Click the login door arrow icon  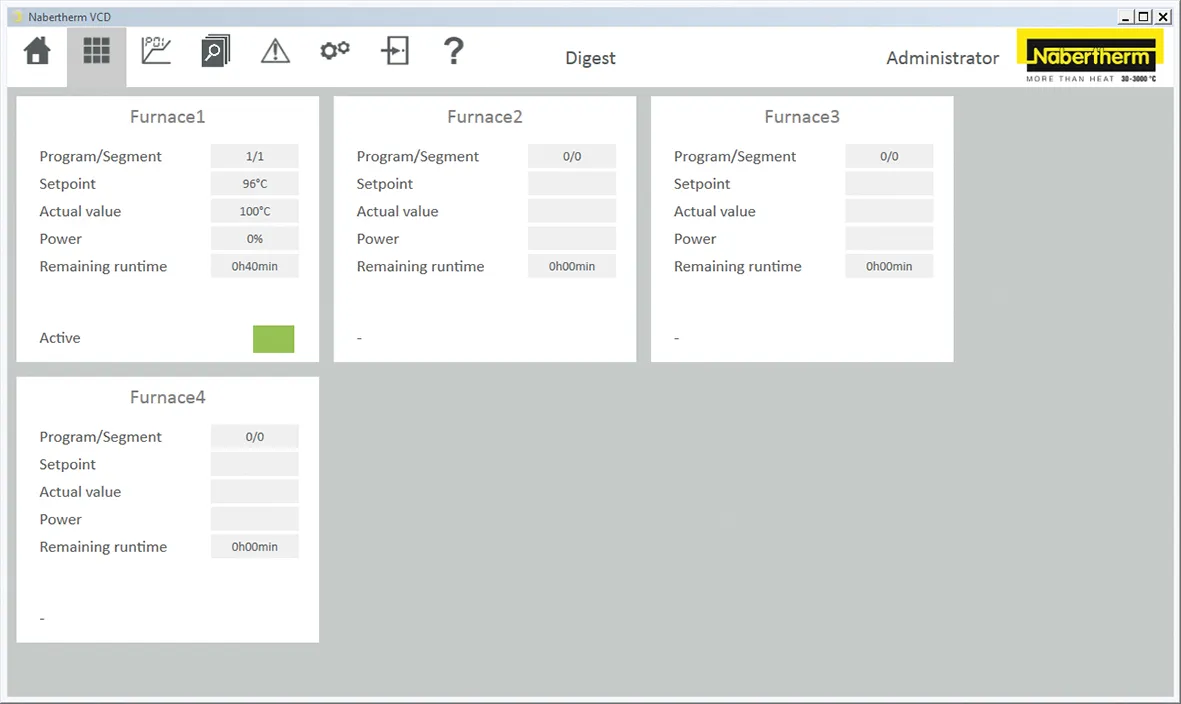[395, 51]
